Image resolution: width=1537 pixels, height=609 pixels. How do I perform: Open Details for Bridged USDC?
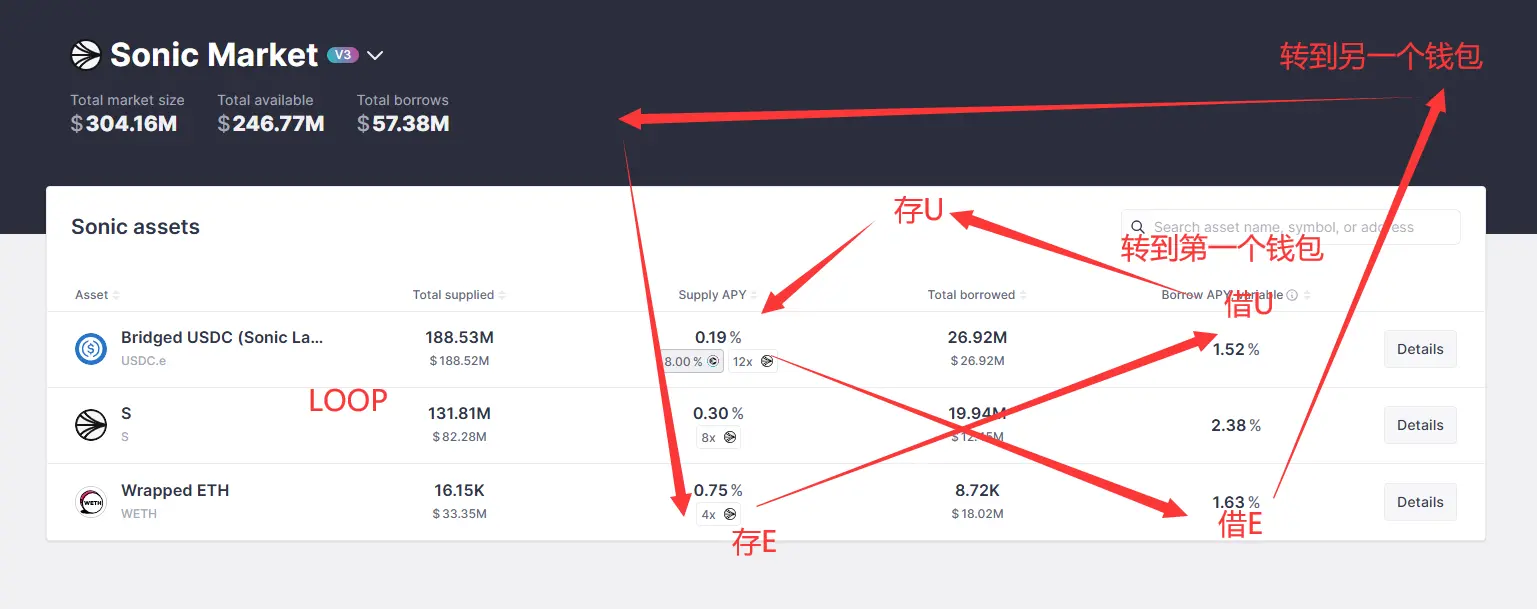[1420, 349]
